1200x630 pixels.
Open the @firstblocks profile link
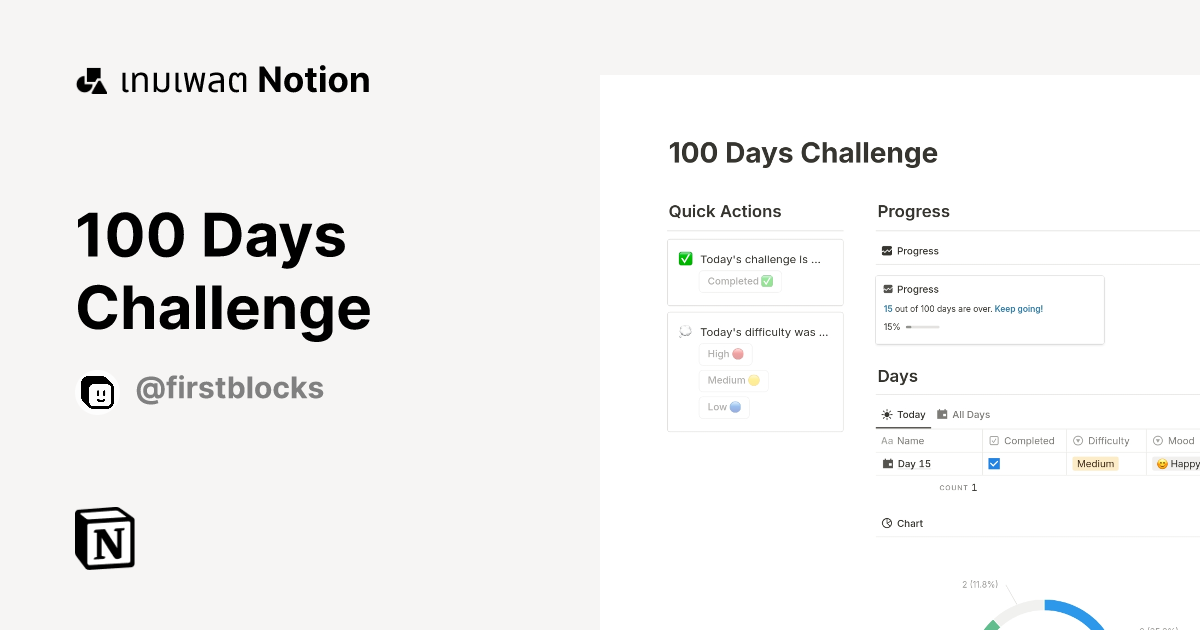pyautogui.click(x=229, y=388)
